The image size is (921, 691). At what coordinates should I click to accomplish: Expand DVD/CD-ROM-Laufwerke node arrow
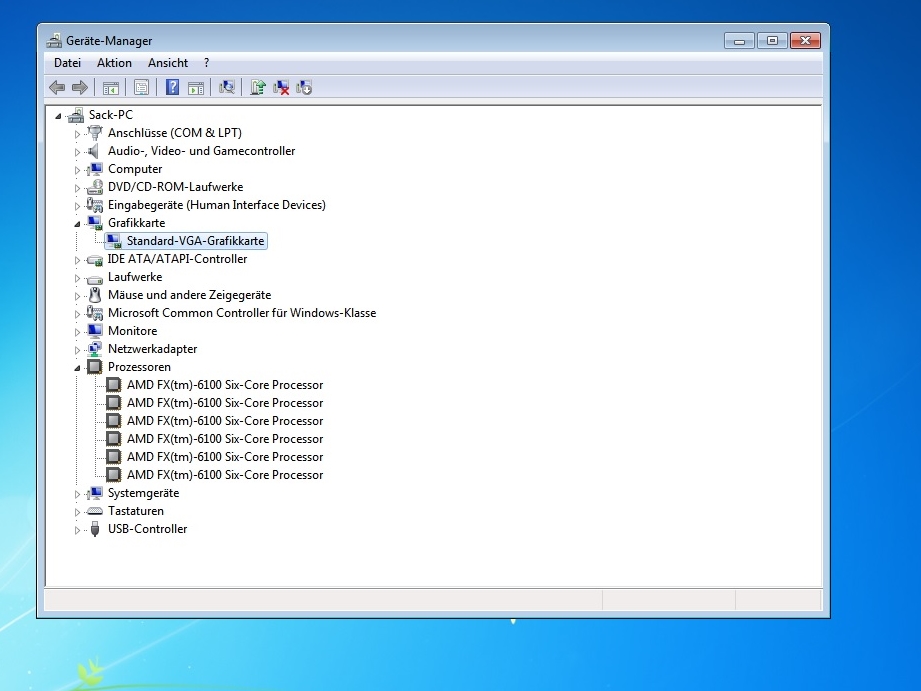tap(77, 188)
